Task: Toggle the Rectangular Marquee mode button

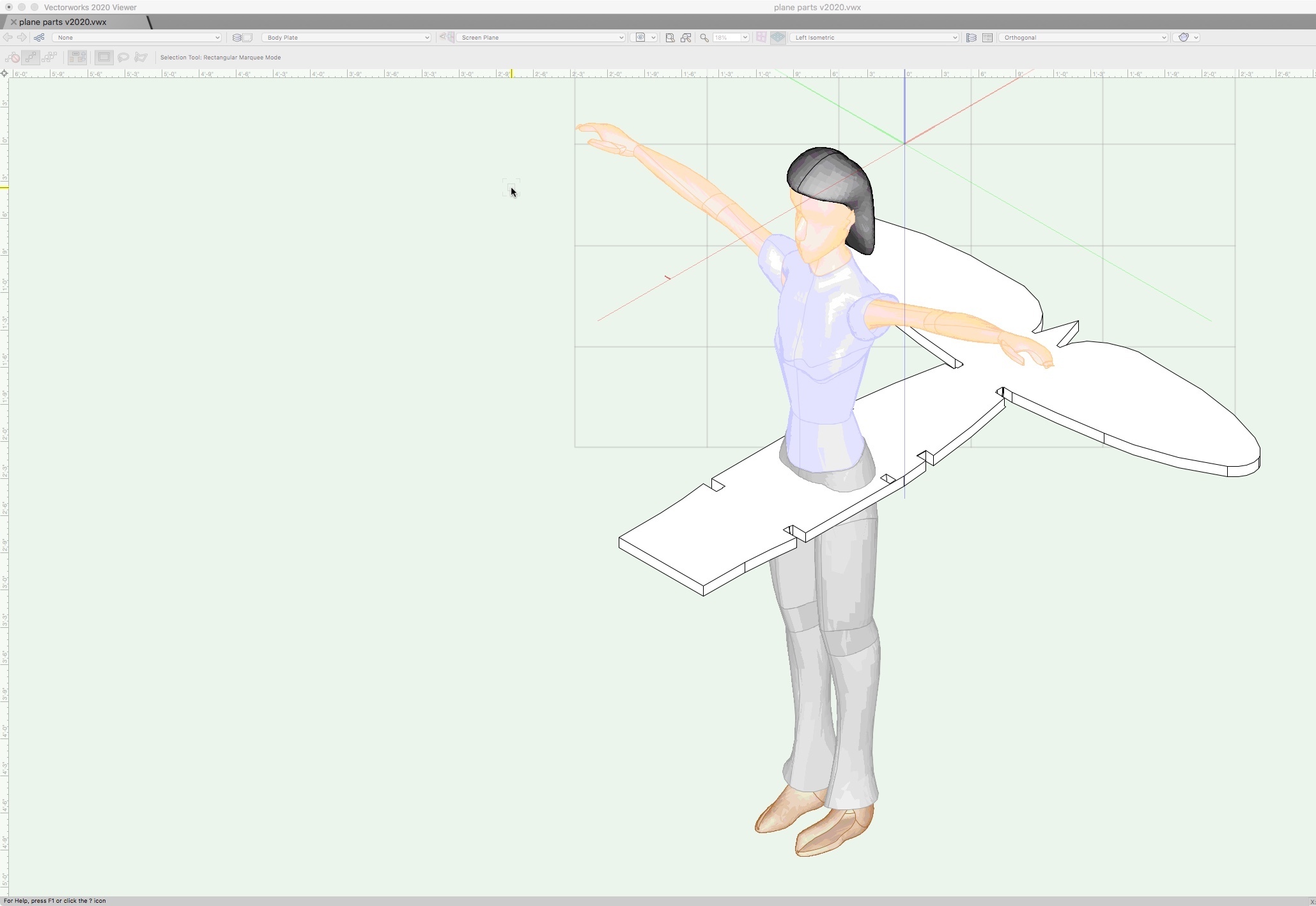Action: pyautogui.click(x=104, y=58)
